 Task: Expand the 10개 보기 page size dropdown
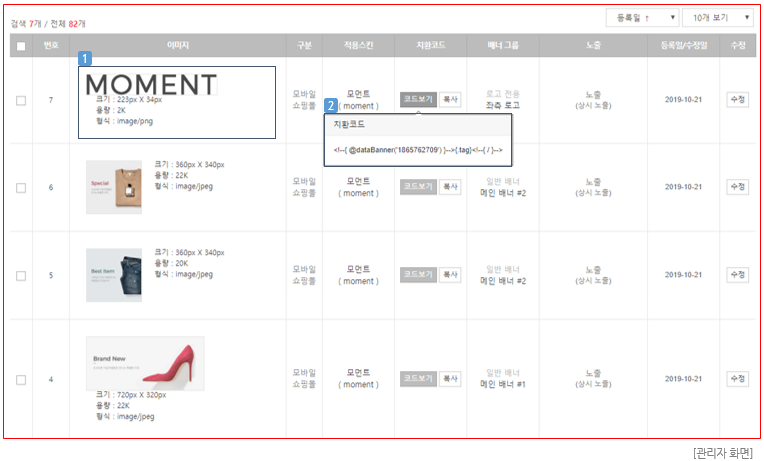[718, 18]
